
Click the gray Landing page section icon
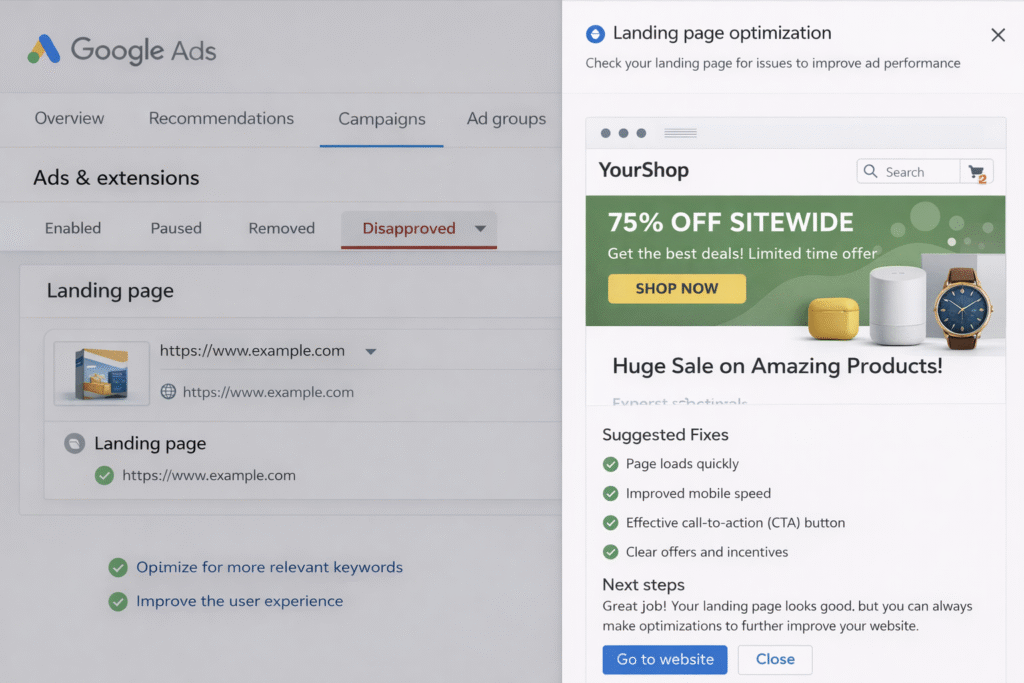coord(74,444)
